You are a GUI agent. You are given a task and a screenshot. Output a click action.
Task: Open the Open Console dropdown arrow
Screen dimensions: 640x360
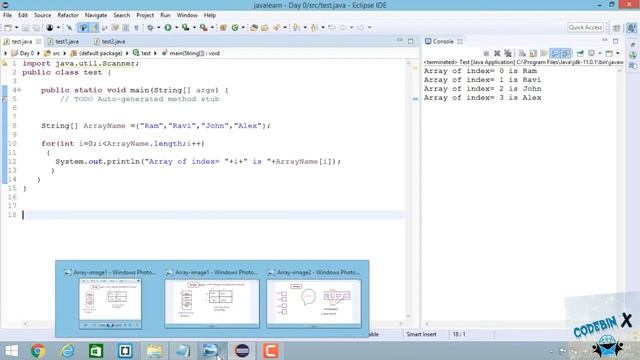[618, 53]
